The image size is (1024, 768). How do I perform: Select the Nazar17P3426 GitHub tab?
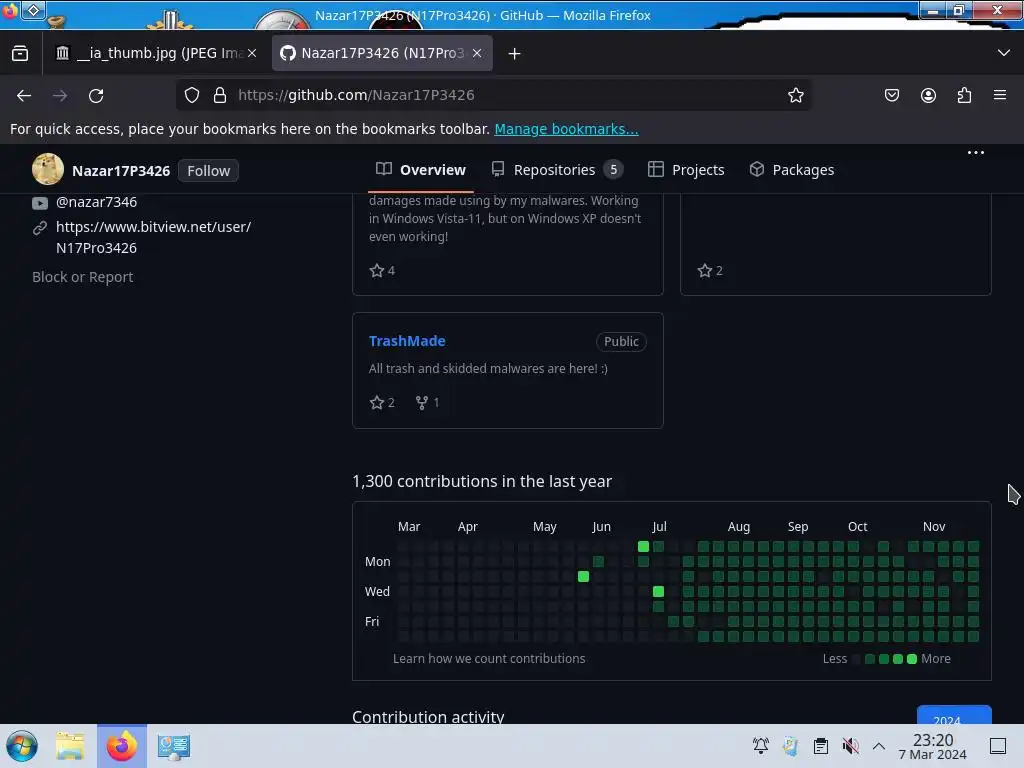pos(382,53)
